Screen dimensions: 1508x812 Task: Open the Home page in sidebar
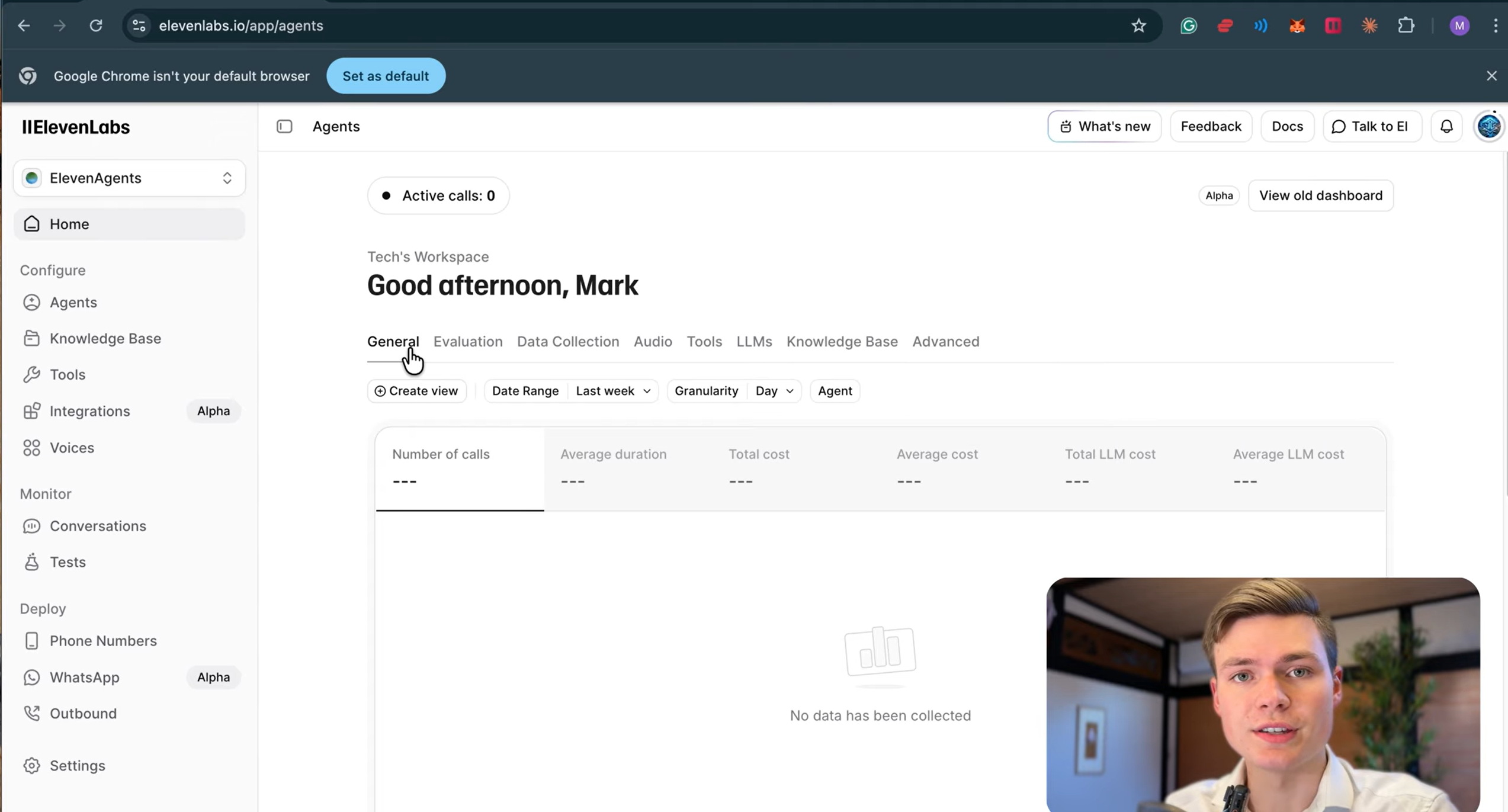tap(69, 224)
